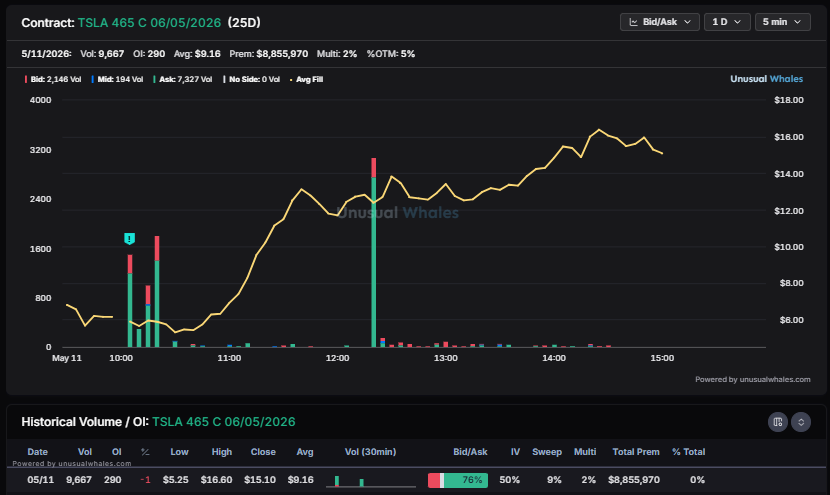Toggle the No Side 0 Vol legend item

pos(251,79)
